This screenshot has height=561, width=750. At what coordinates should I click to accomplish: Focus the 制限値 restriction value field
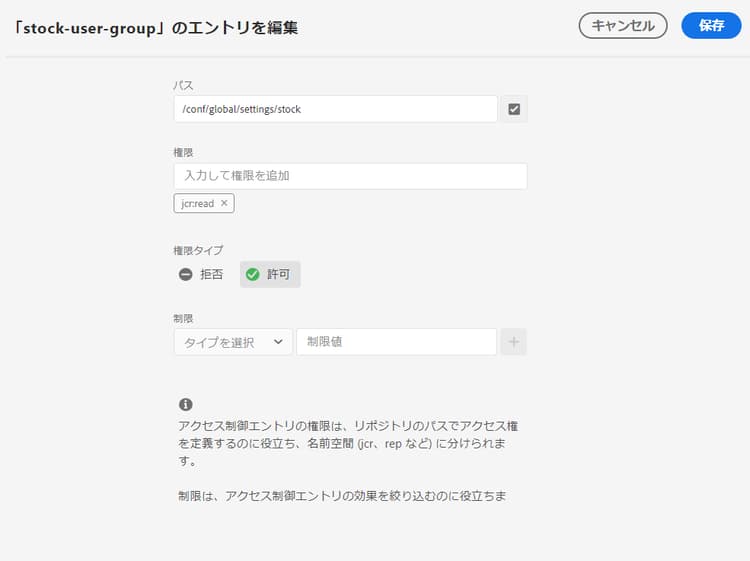pos(397,342)
